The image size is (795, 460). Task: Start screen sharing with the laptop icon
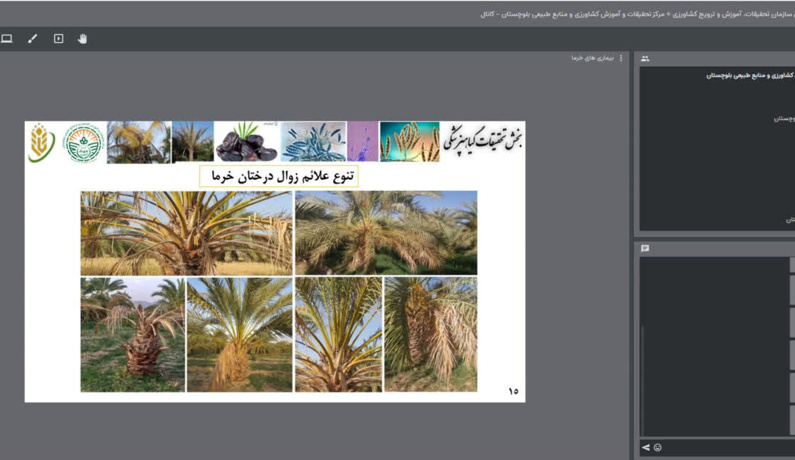click(x=7, y=39)
